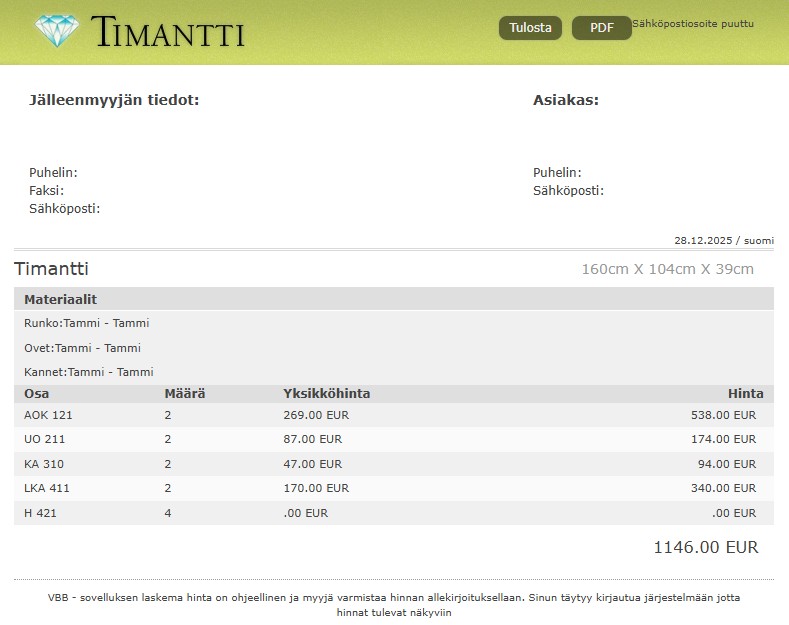The image size is (789, 625).
Task: Select the Jälleenmyyjän tiedot heading
Action: pos(114,100)
